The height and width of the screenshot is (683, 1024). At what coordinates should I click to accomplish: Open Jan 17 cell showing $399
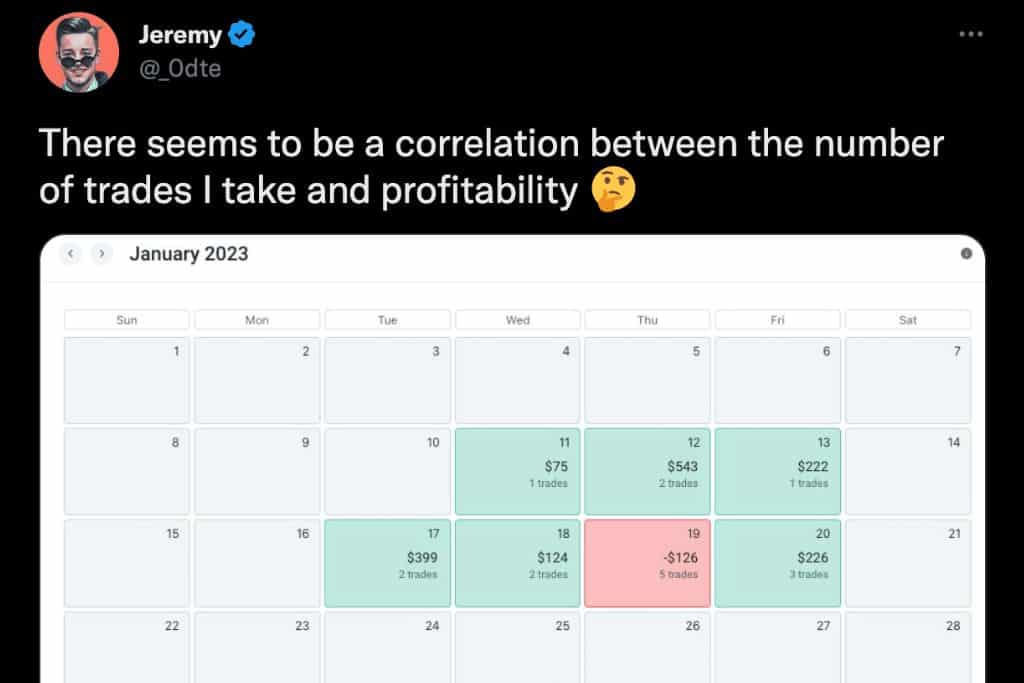coord(387,563)
